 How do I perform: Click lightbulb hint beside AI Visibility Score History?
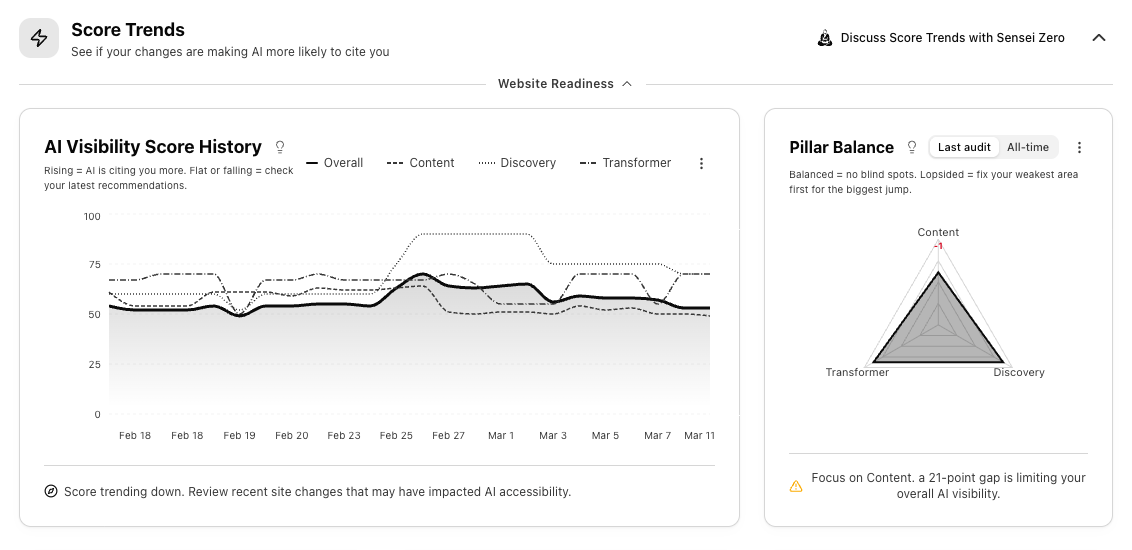pyautogui.click(x=280, y=147)
